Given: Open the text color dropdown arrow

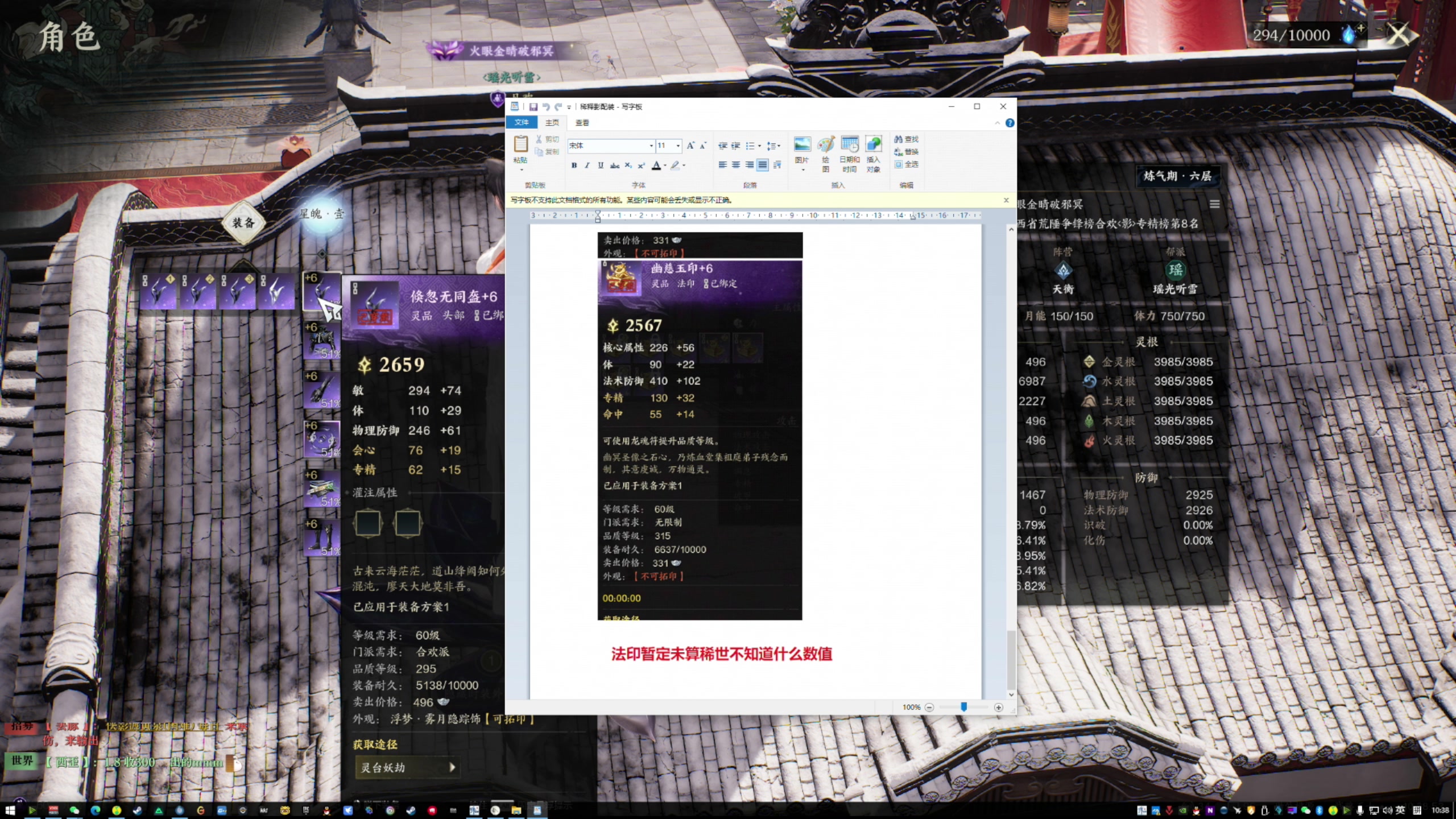Looking at the screenshot, I should 665,166.
